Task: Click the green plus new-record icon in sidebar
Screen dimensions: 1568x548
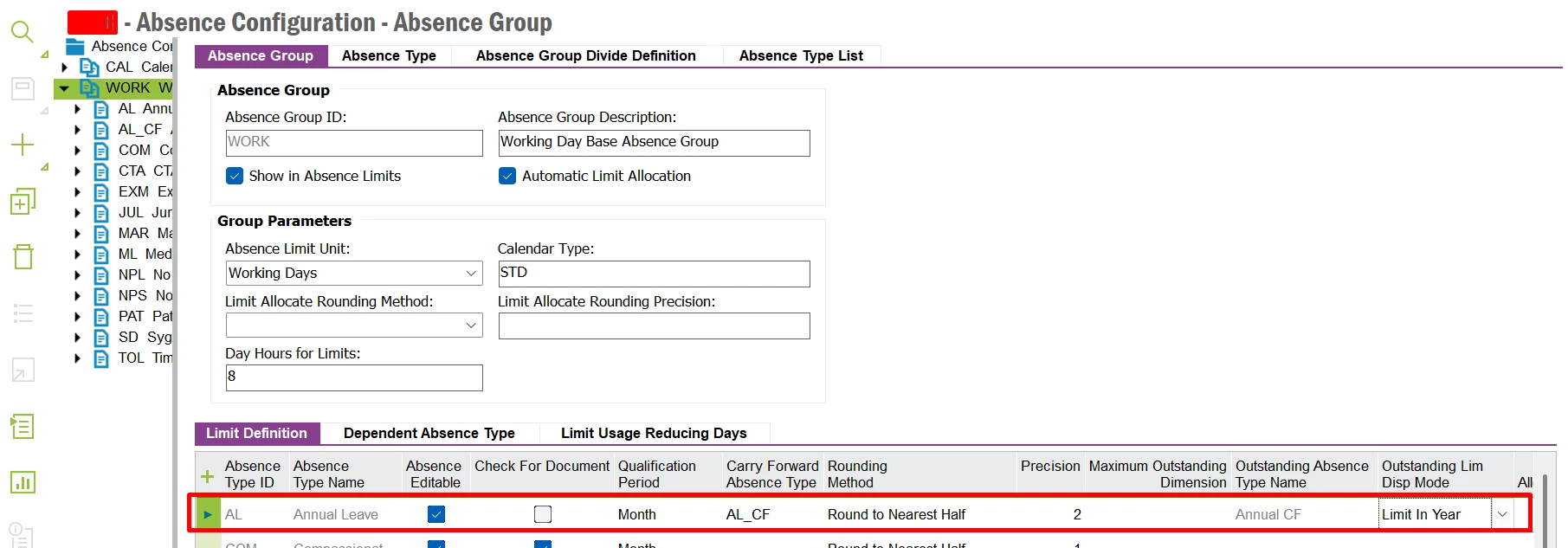Action: point(23,145)
